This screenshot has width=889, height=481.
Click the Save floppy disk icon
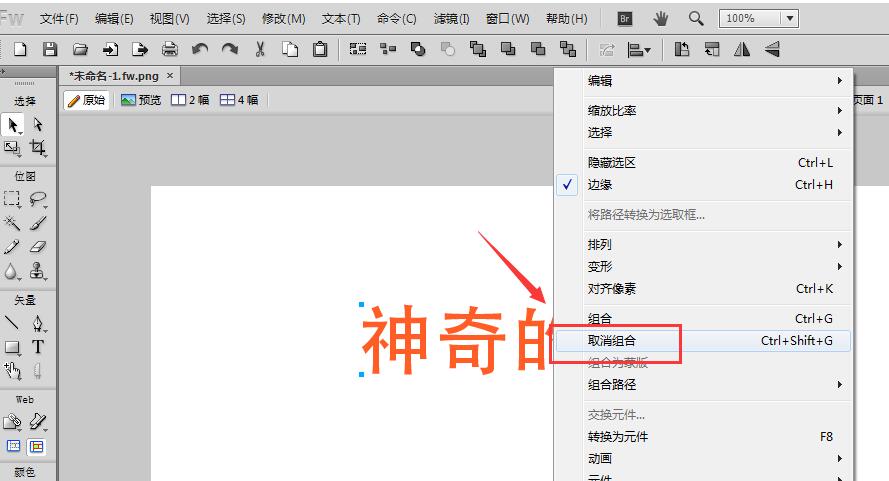[x=50, y=49]
